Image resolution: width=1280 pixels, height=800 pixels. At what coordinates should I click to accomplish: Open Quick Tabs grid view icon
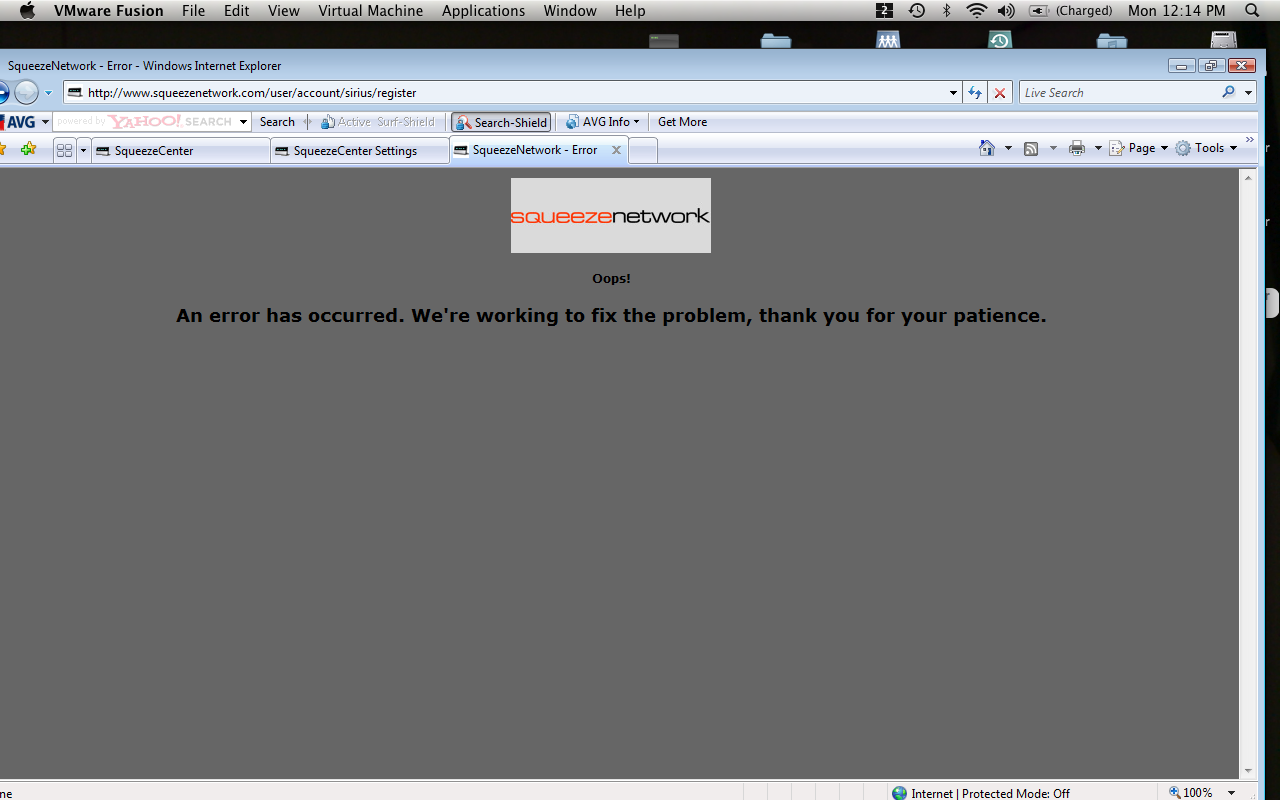click(65, 151)
